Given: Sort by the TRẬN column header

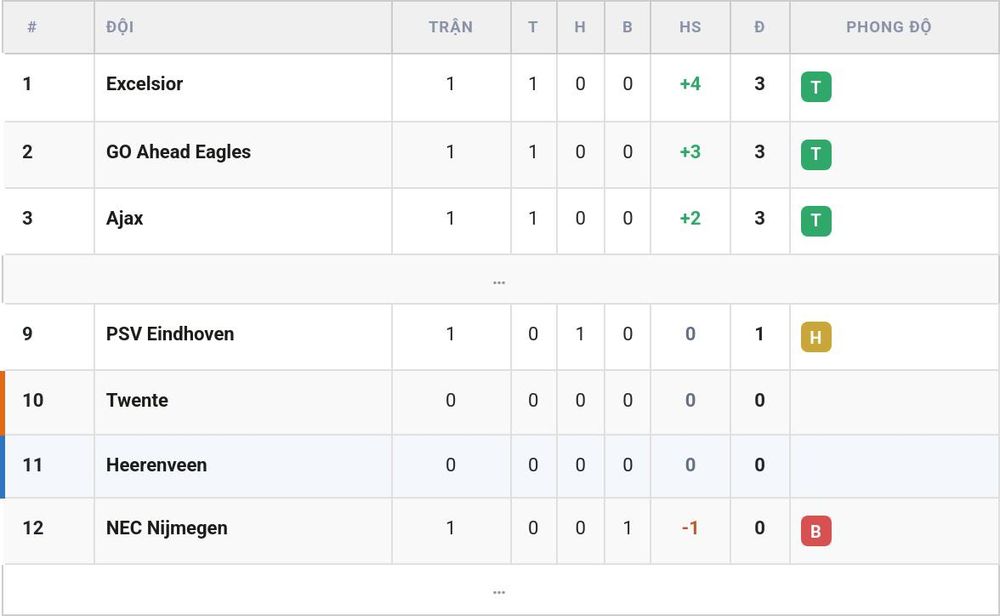Looking at the screenshot, I should click(450, 27).
